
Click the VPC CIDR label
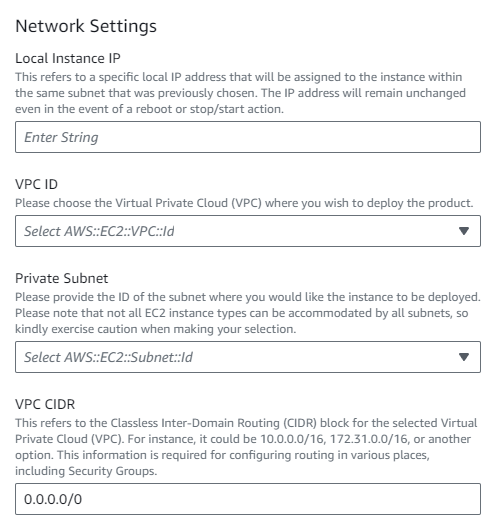click(x=45, y=404)
